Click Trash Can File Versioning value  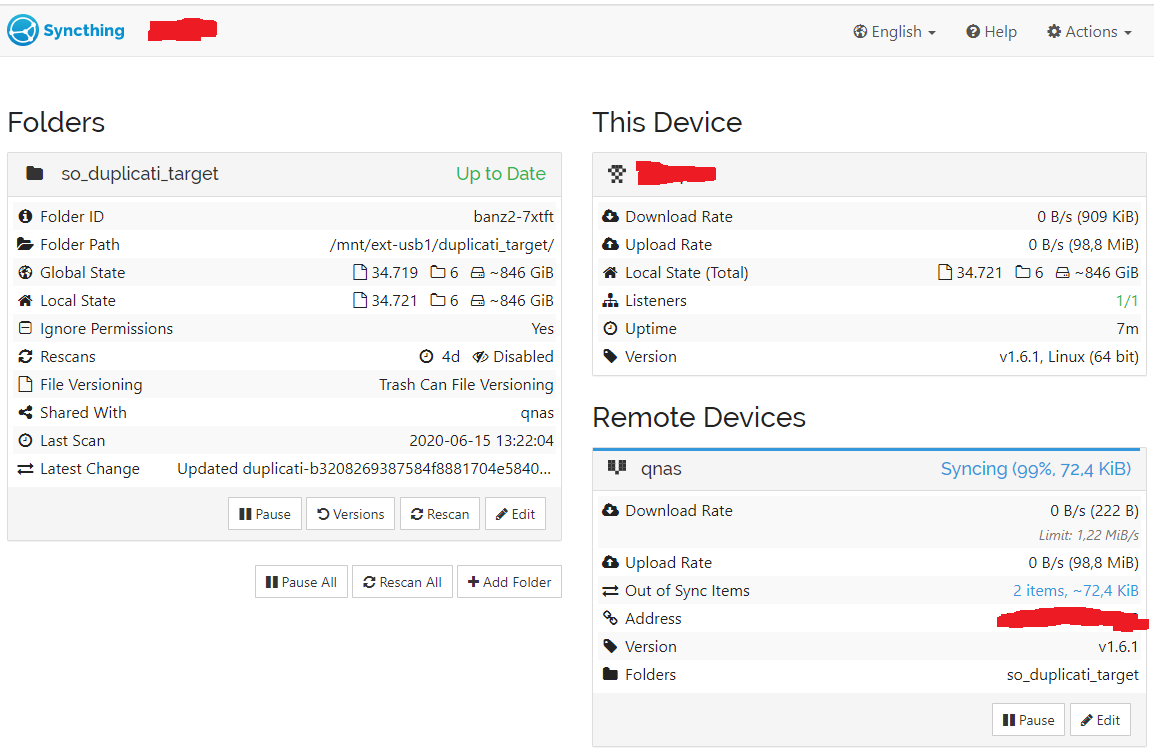click(x=466, y=384)
